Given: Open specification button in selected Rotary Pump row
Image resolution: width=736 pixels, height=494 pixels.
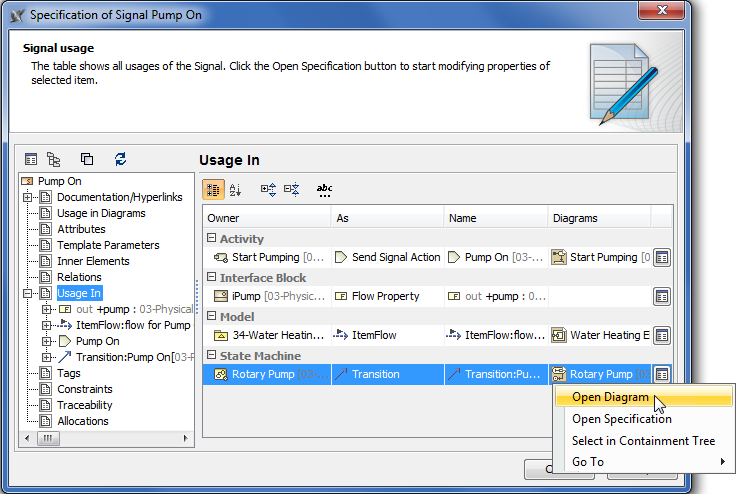Looking at the screenshot, I should click(x=662, y=374).
